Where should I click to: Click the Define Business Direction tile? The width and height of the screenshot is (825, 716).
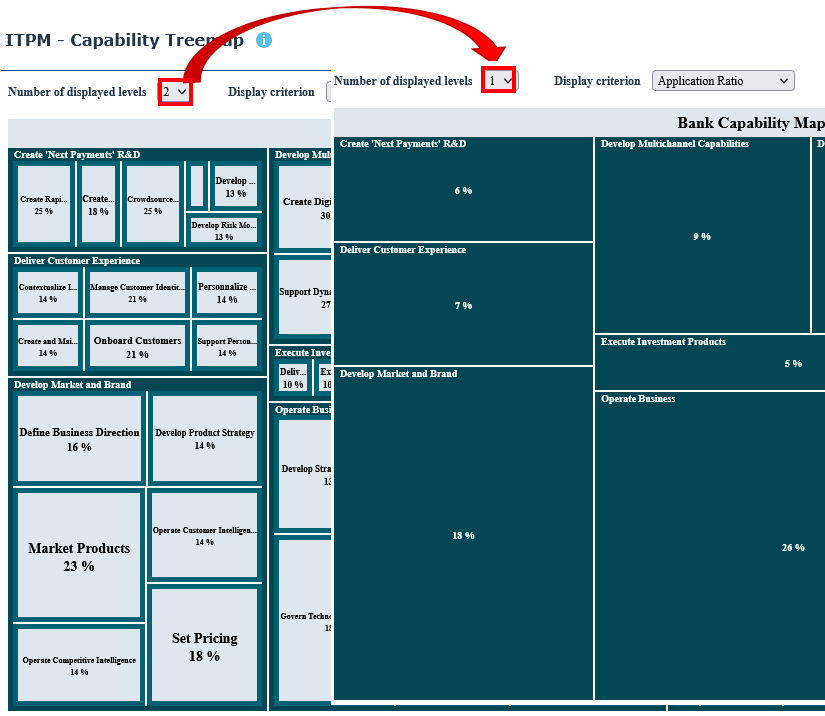point(79,438)
